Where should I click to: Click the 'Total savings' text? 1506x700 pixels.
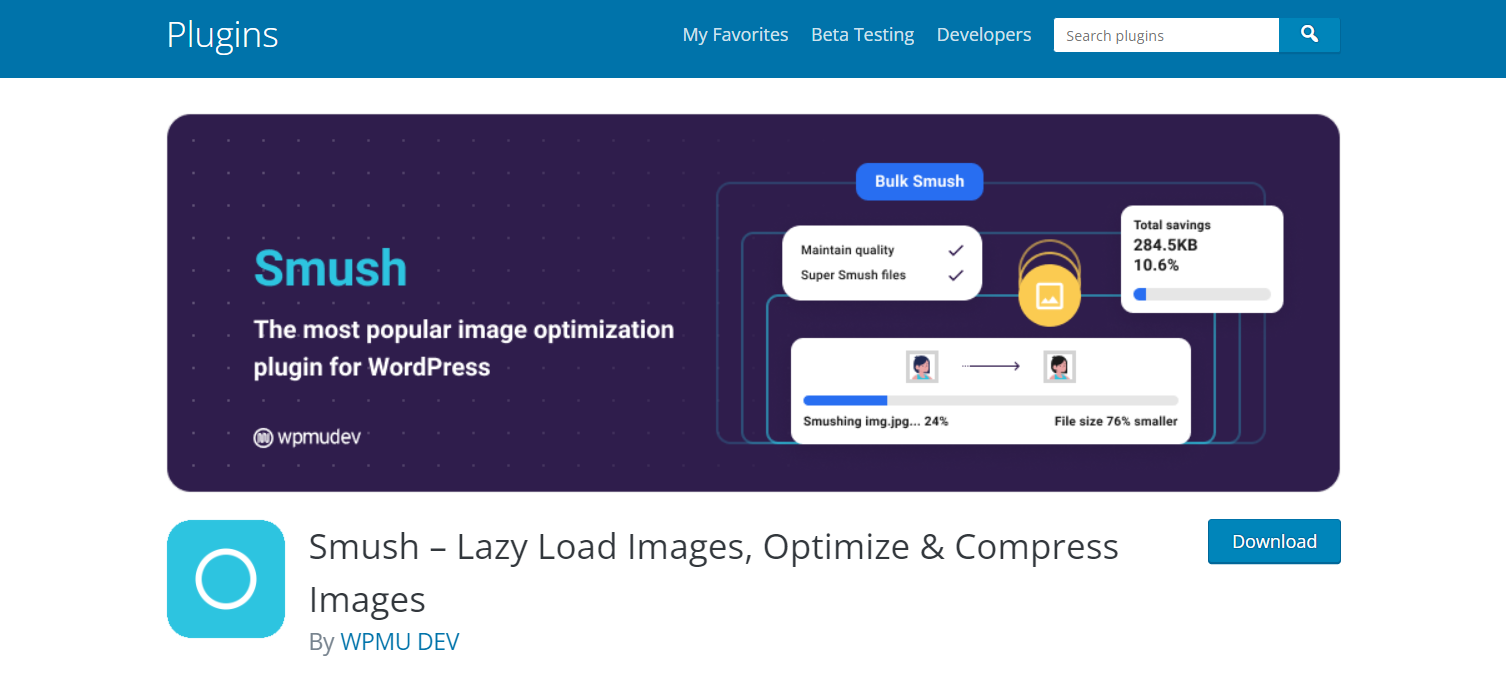pyautogui.click(x=1172, y=225)
